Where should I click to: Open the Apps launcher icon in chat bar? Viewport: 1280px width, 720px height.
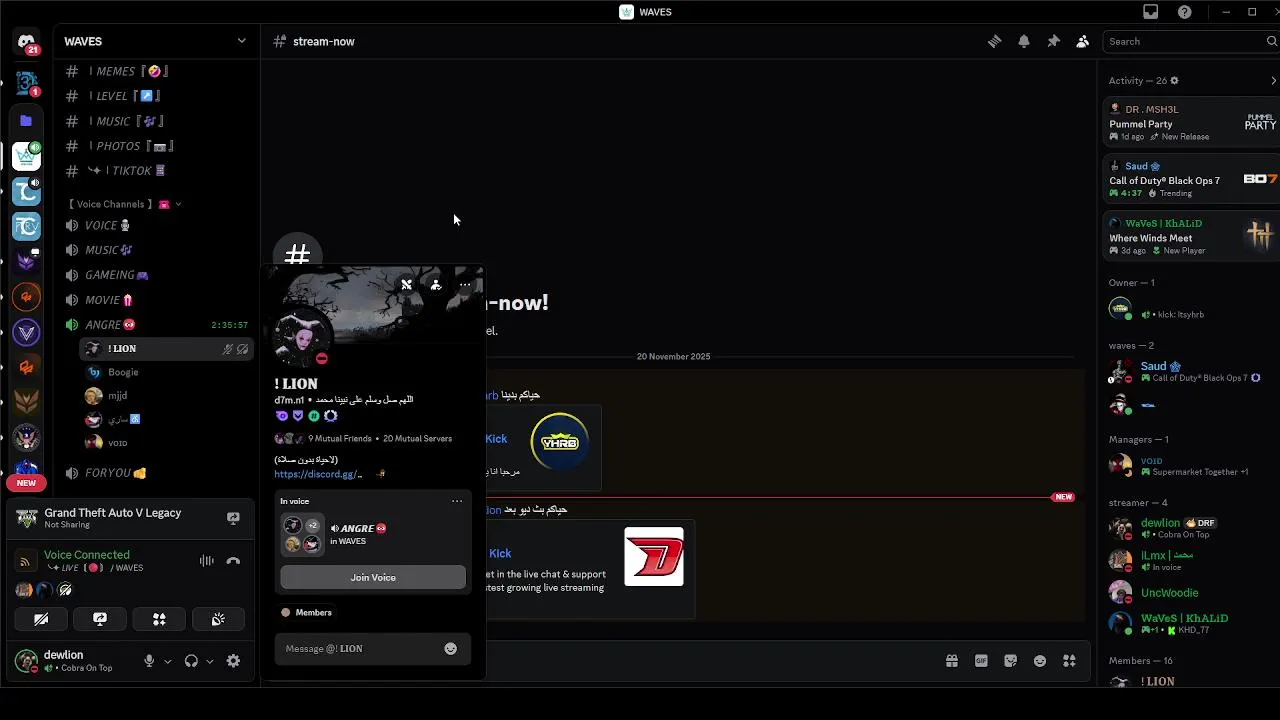1069,661
